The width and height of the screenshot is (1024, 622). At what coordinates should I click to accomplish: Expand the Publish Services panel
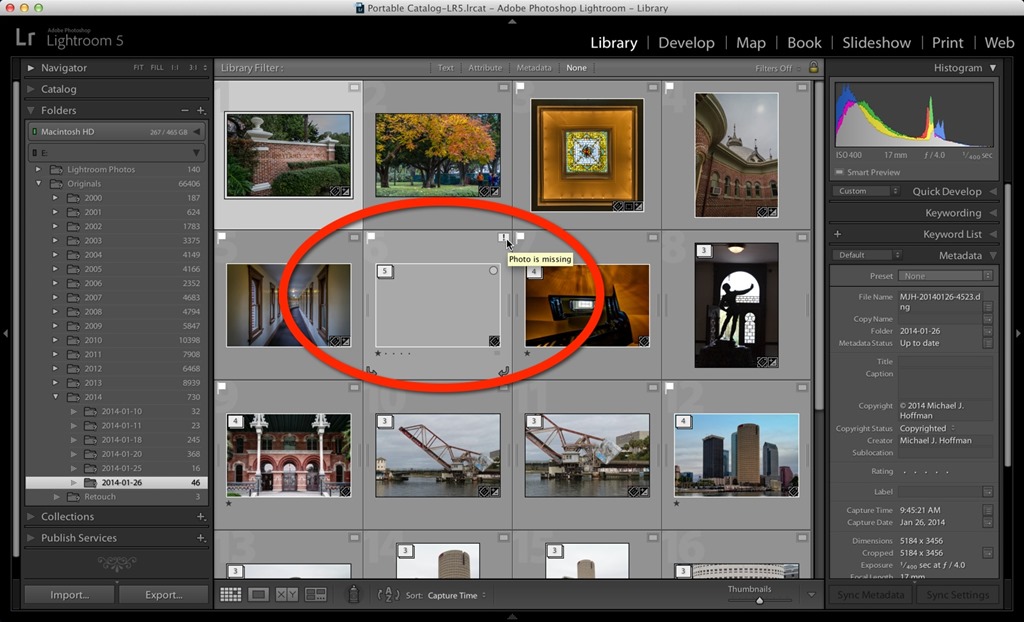point(31,538)
